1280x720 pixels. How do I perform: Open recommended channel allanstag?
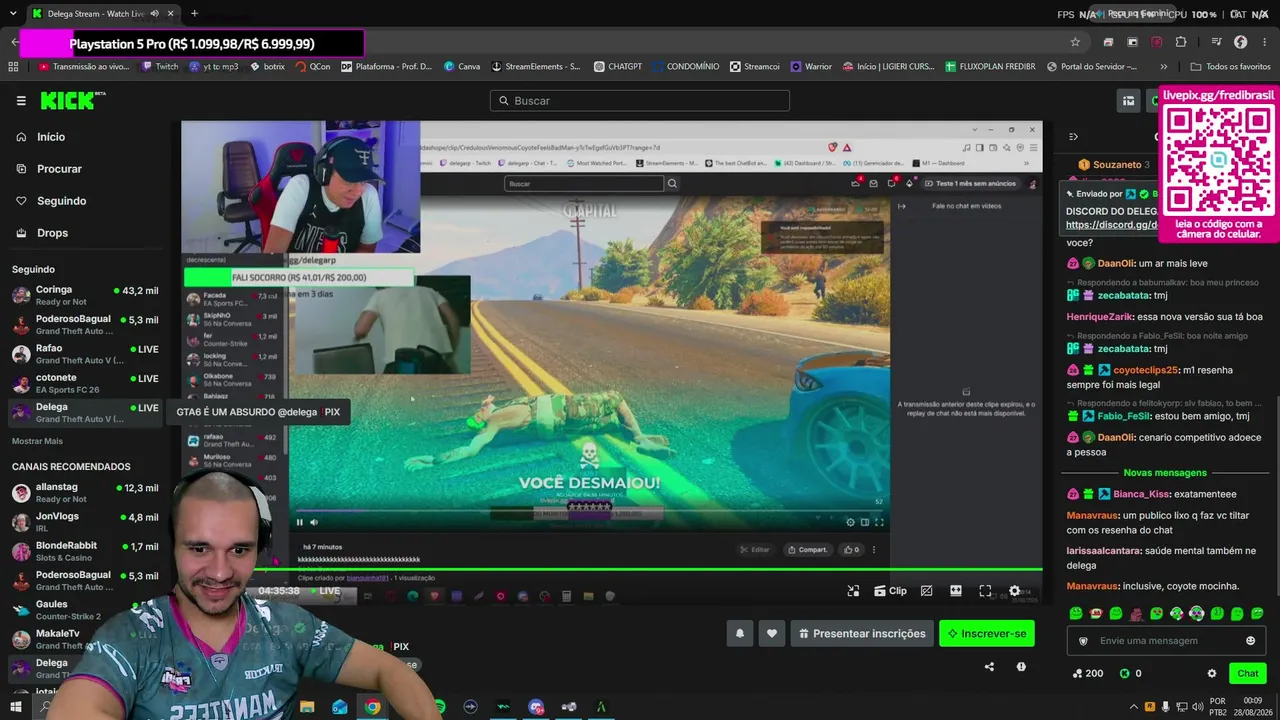[x=85, y=492]
